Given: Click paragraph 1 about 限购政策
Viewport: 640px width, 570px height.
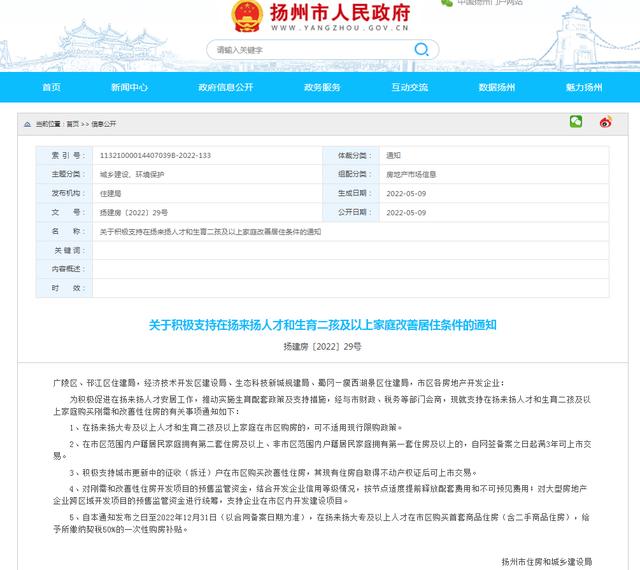Looking at the screenshot, I should pos(236,428).
